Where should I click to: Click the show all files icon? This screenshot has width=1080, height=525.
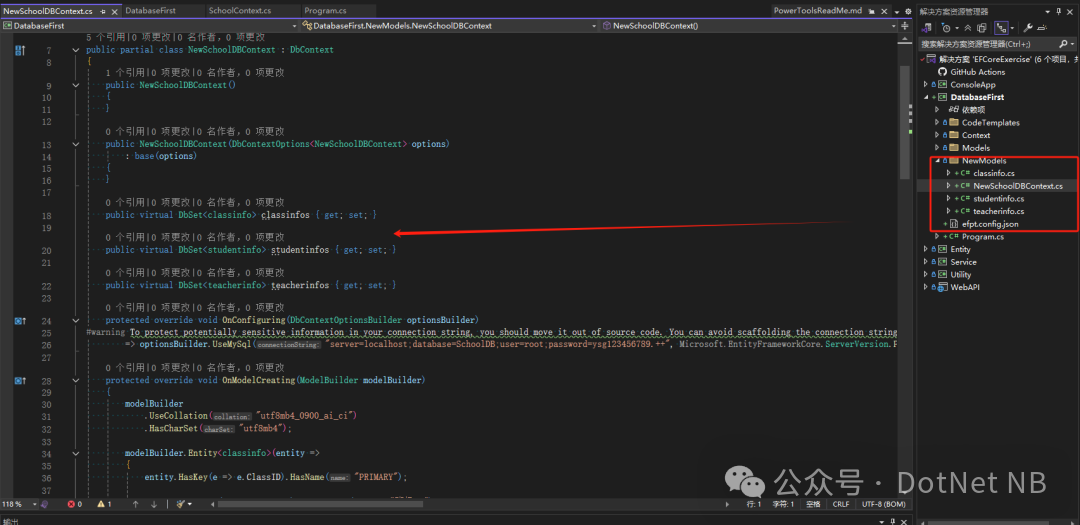point(982,28)
